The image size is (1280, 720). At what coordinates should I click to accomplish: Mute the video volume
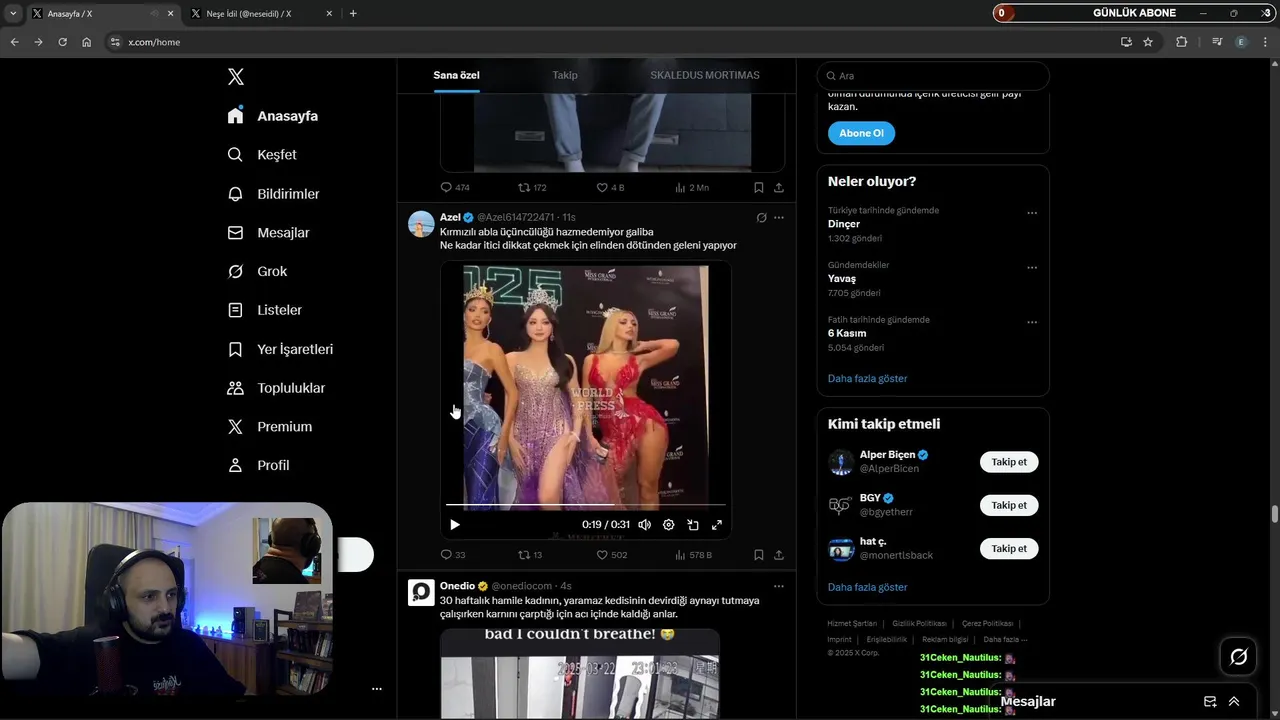pos(645,525)
